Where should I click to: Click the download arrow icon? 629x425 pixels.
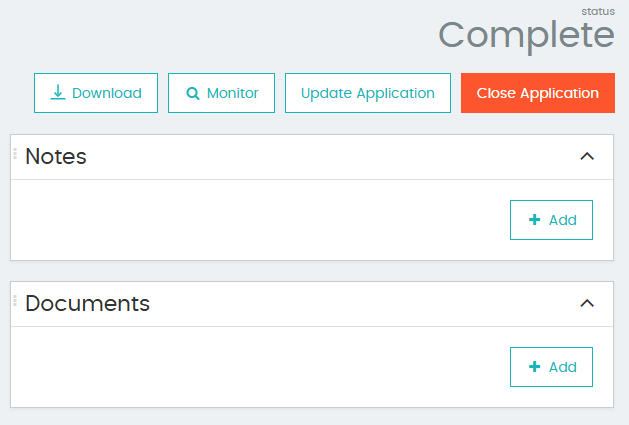point(58,93)
